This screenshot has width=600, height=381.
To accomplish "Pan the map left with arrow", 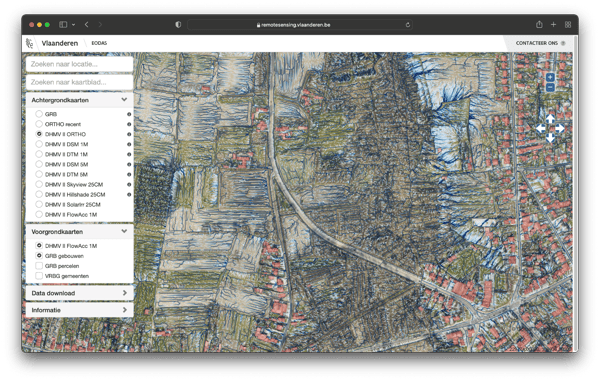I will [x=540, y=129].
